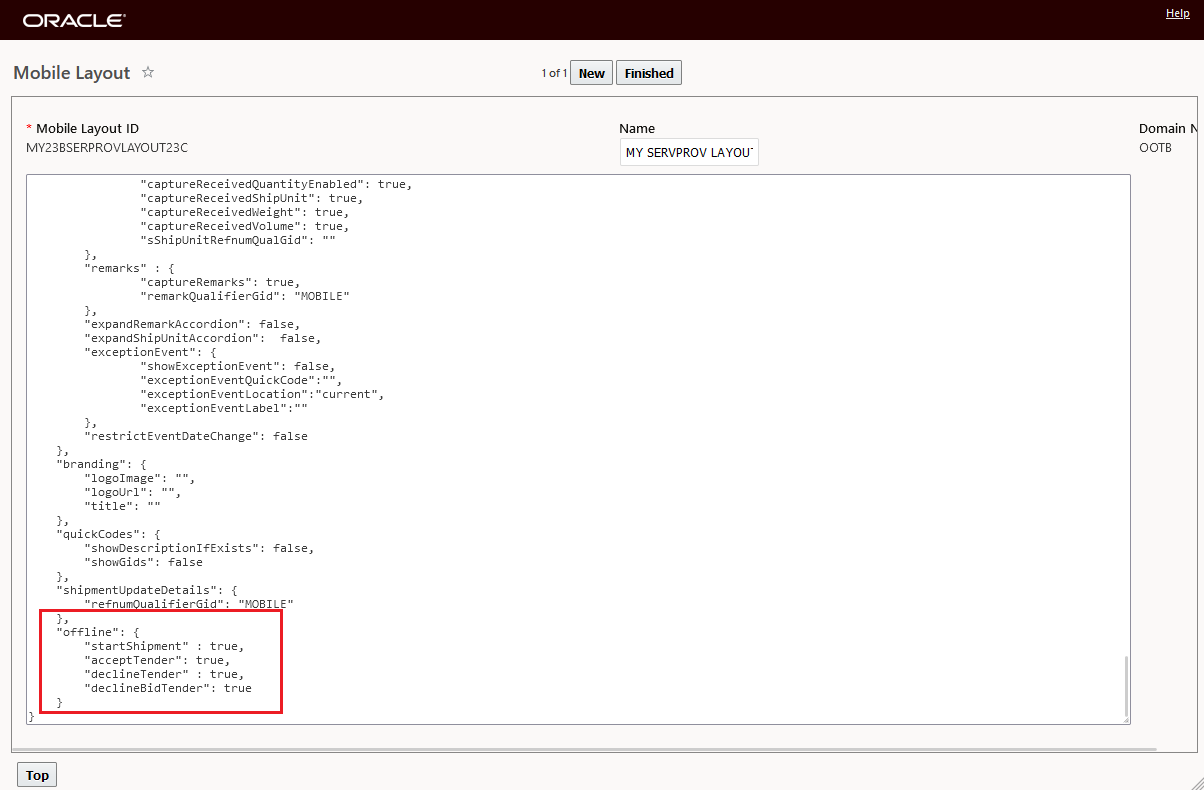The width and height of the screenshot is (1204, 790).
Task: Click the "expandShipUnitAccordion" line
Action: [203, 338]
